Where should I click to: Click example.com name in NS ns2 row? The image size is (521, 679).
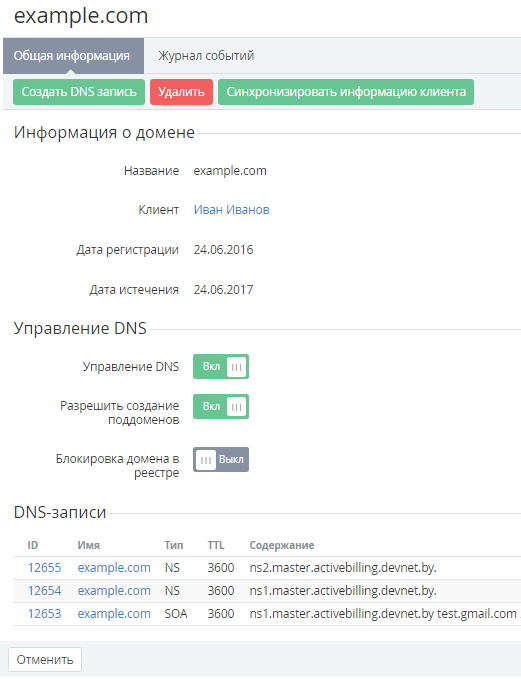coord(114,568)
